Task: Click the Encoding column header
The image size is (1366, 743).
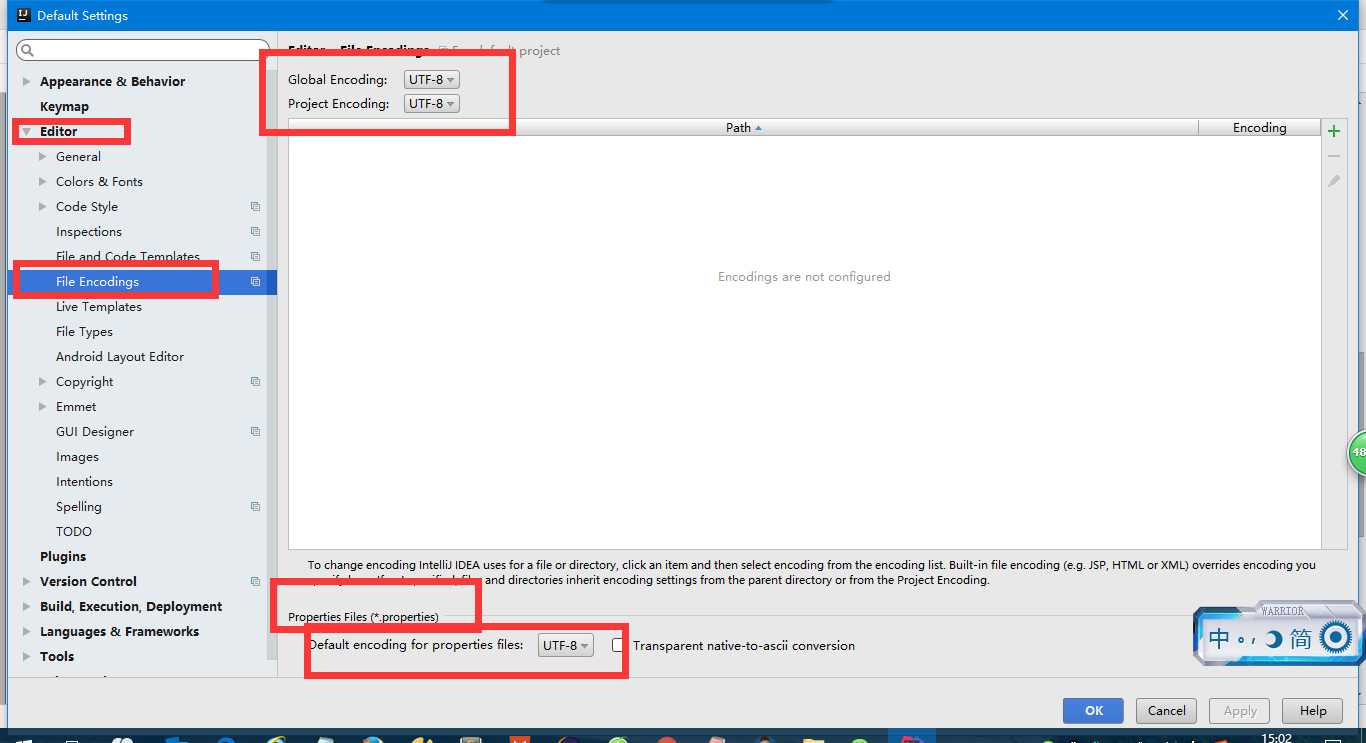Action: pyautogui.click(x=1259, y=128)
